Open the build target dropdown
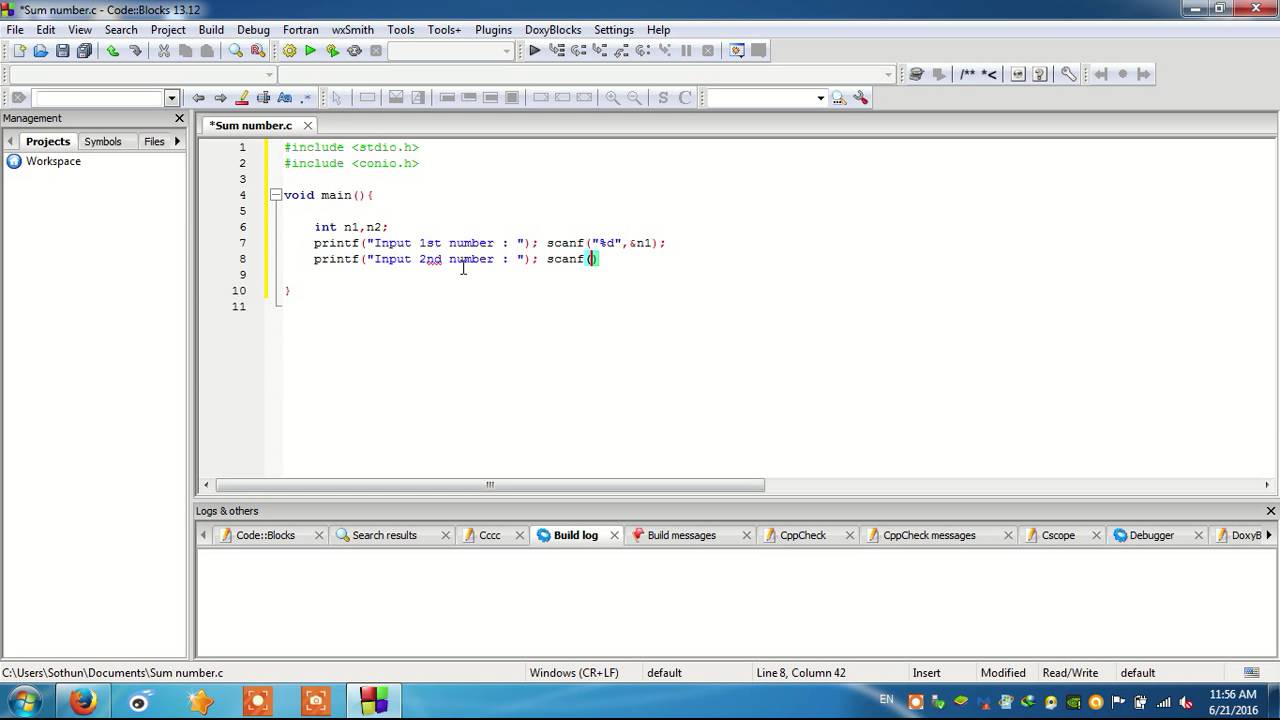This screenshot has height=720, width=1280. pos(507,51)
